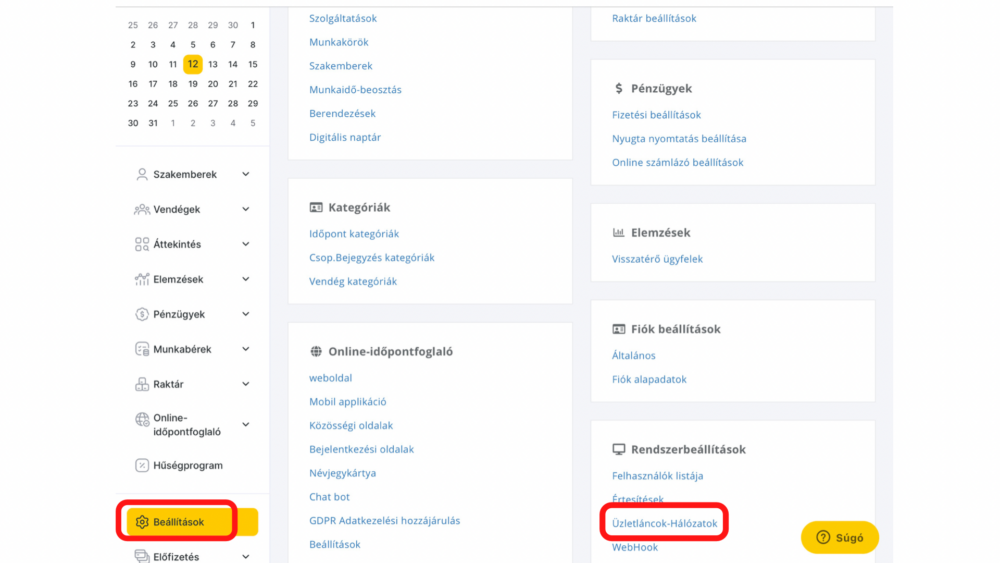Click the Szakemberek person icon in sidebar
The height and width of the screenshot is (563, 1000).
point(142,174)
